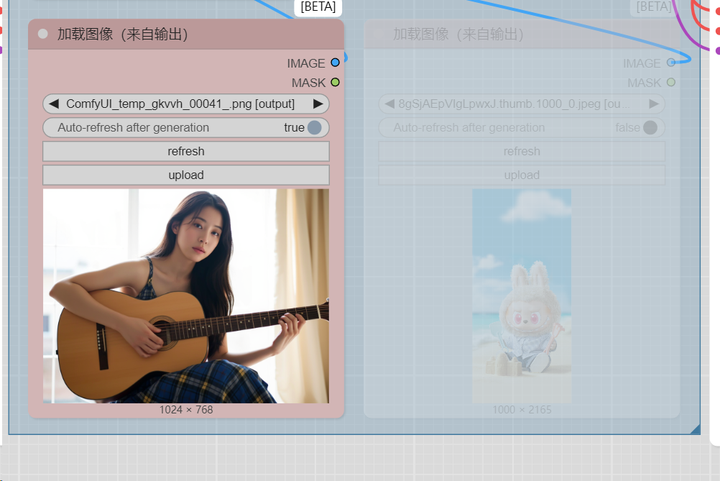Click the blue IMAGE output port on left node
Viewport: 720px width, 481px height.
[x=335, y=63]
